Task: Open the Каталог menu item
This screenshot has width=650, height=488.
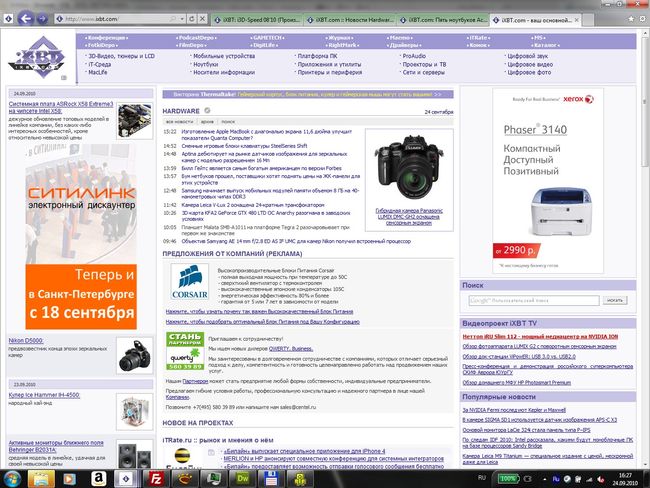Action: tap(546, 45)
